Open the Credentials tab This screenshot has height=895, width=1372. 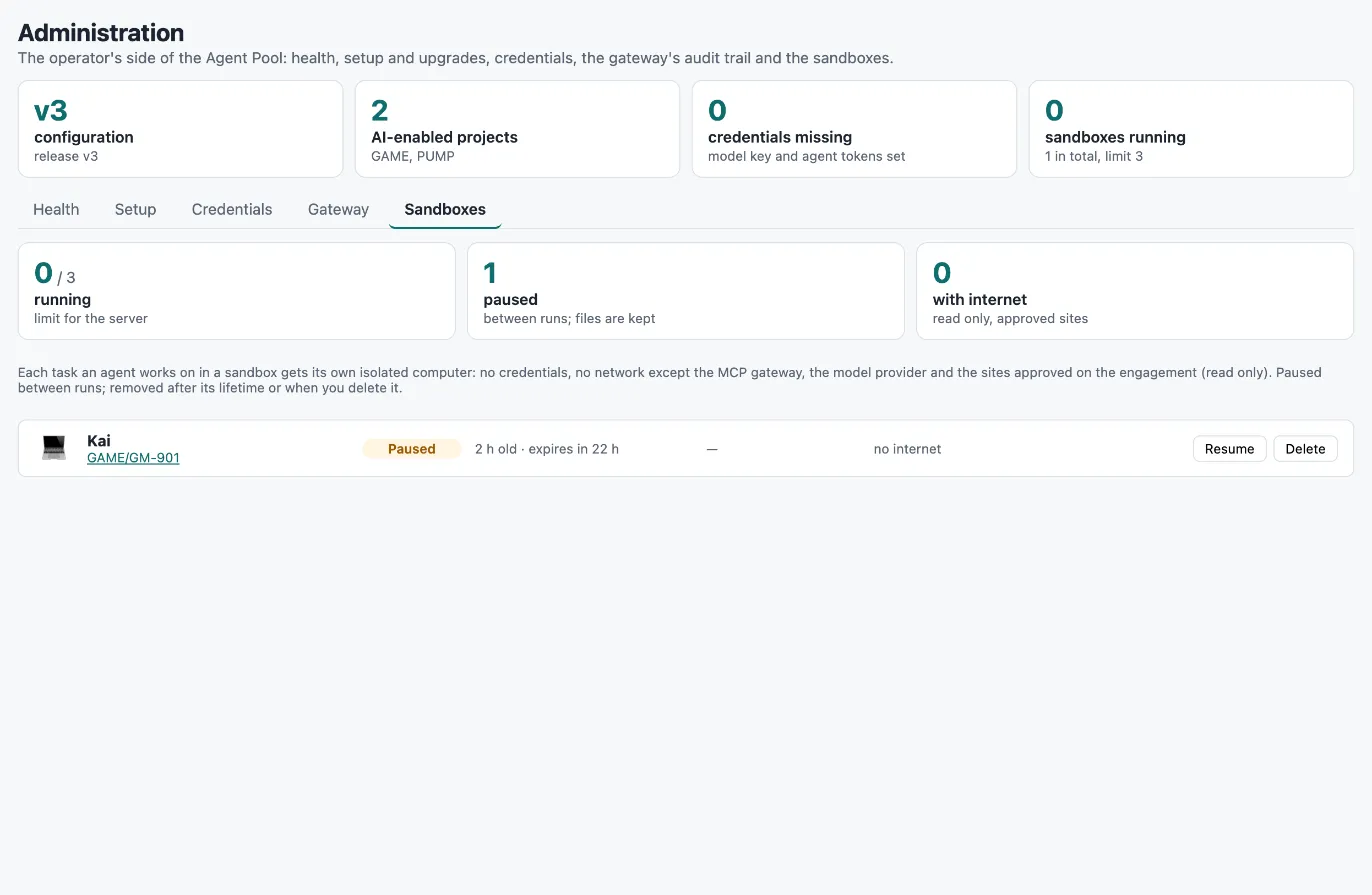[x=232, y=209]
